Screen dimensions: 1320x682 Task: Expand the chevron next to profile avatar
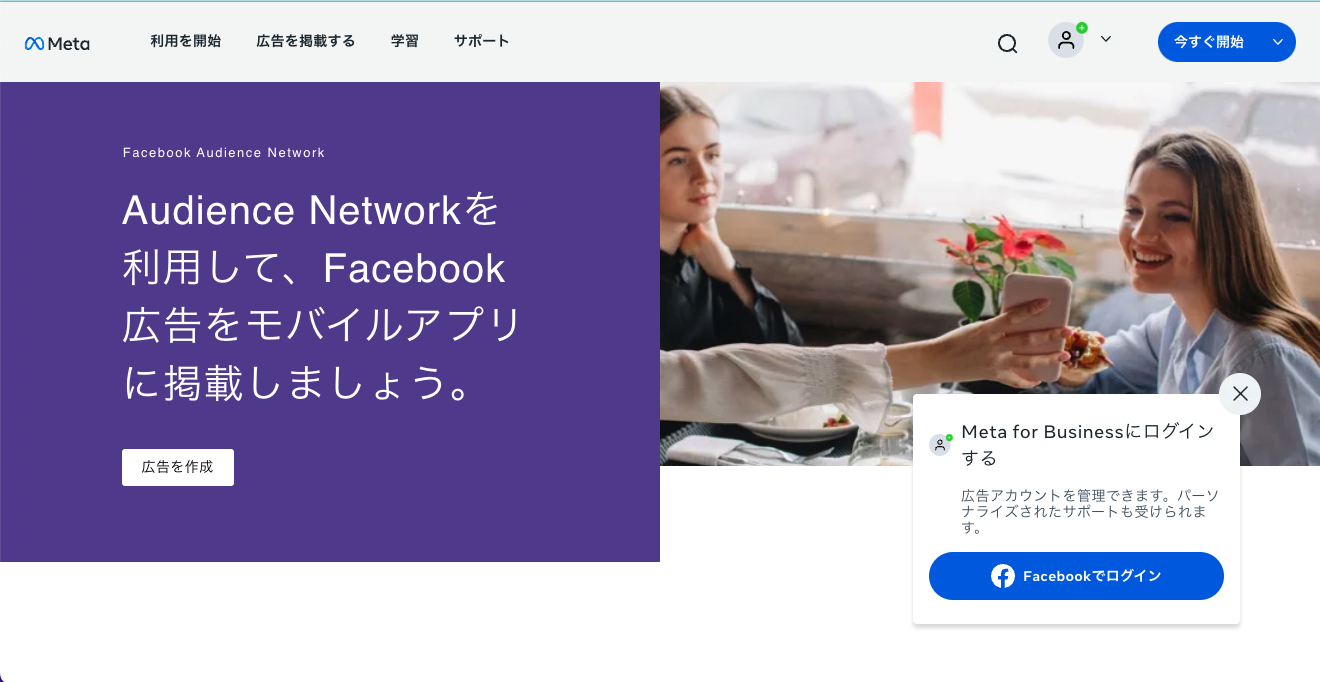[x=1105, y=39]
